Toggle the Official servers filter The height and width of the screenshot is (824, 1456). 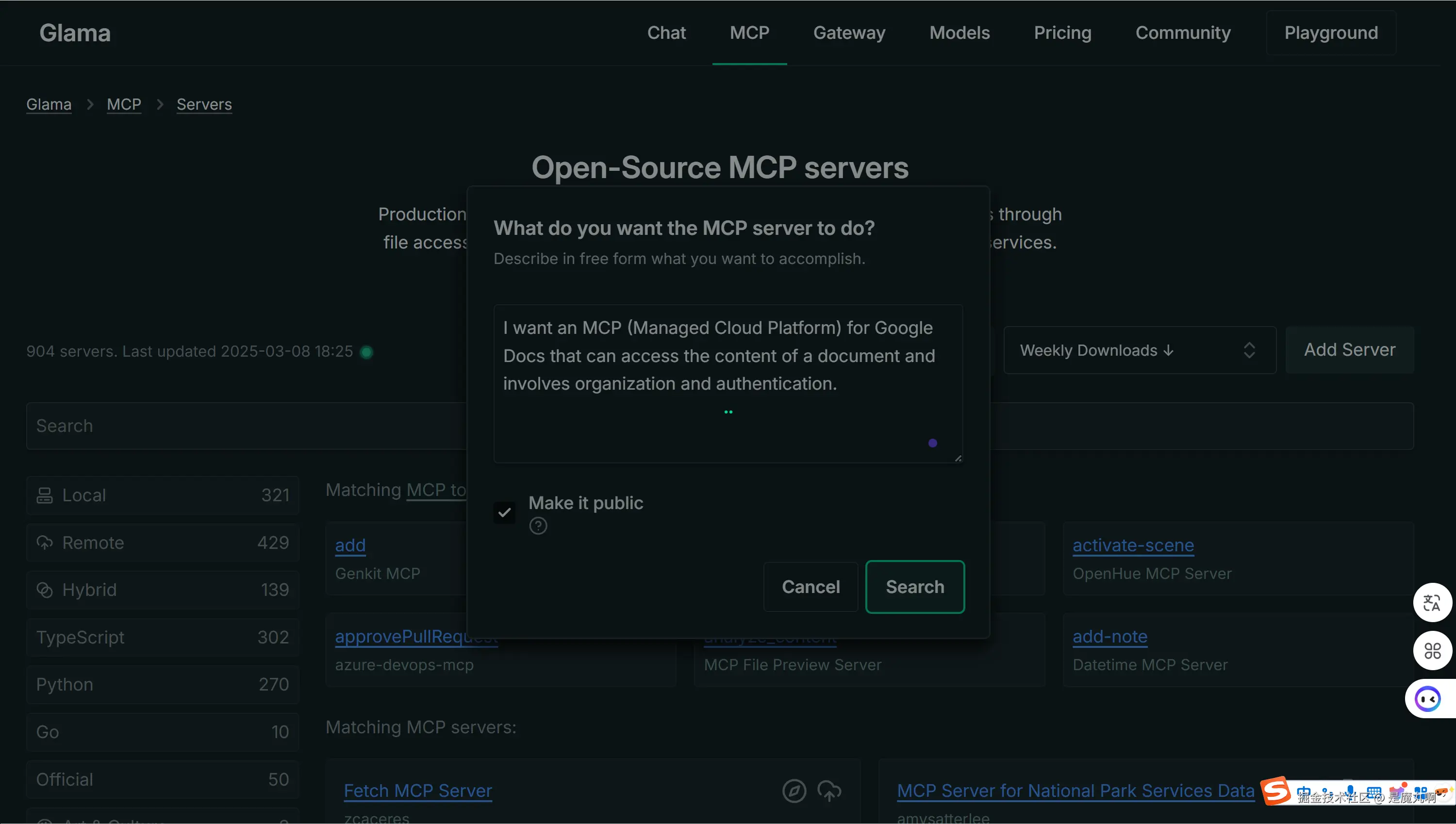[x=163, y=779]
